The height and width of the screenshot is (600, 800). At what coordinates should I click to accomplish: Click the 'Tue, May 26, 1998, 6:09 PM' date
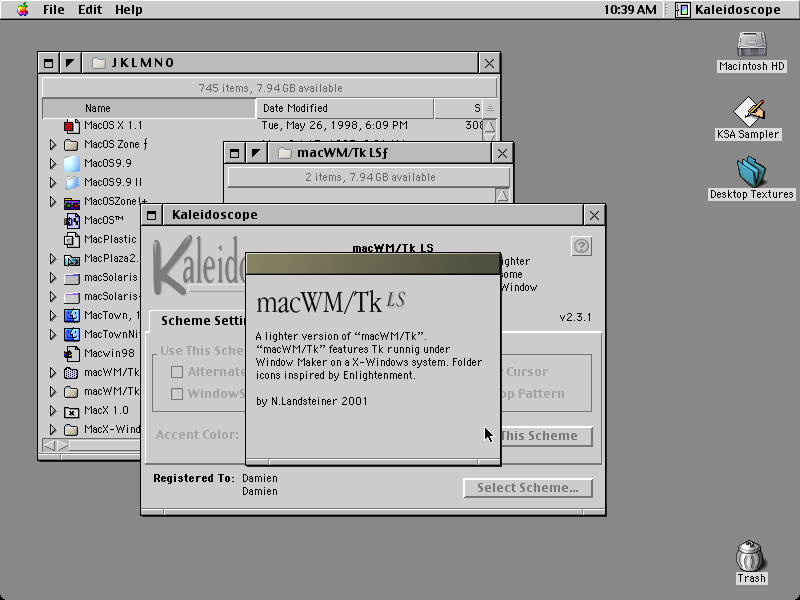335,126
